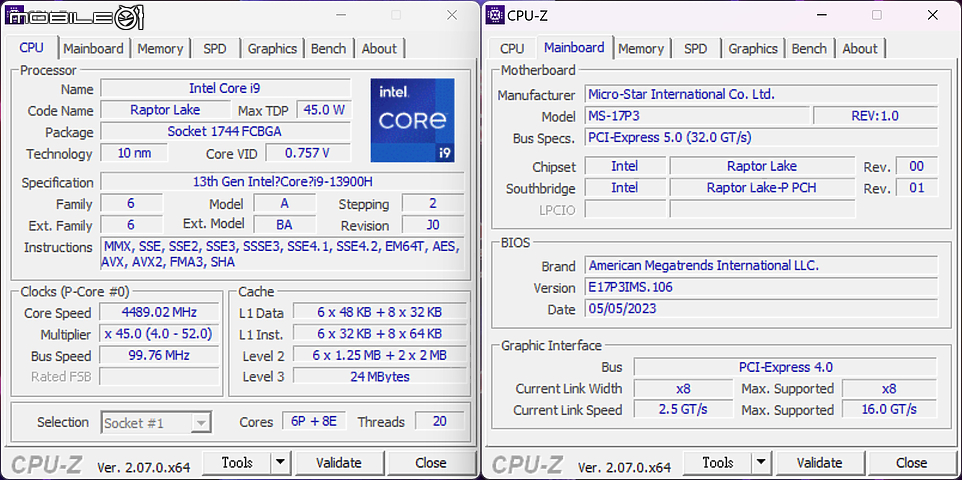Click Close button in left CPU window
Image resolution: width=962 pixels, height=480 pixels.
431,462
